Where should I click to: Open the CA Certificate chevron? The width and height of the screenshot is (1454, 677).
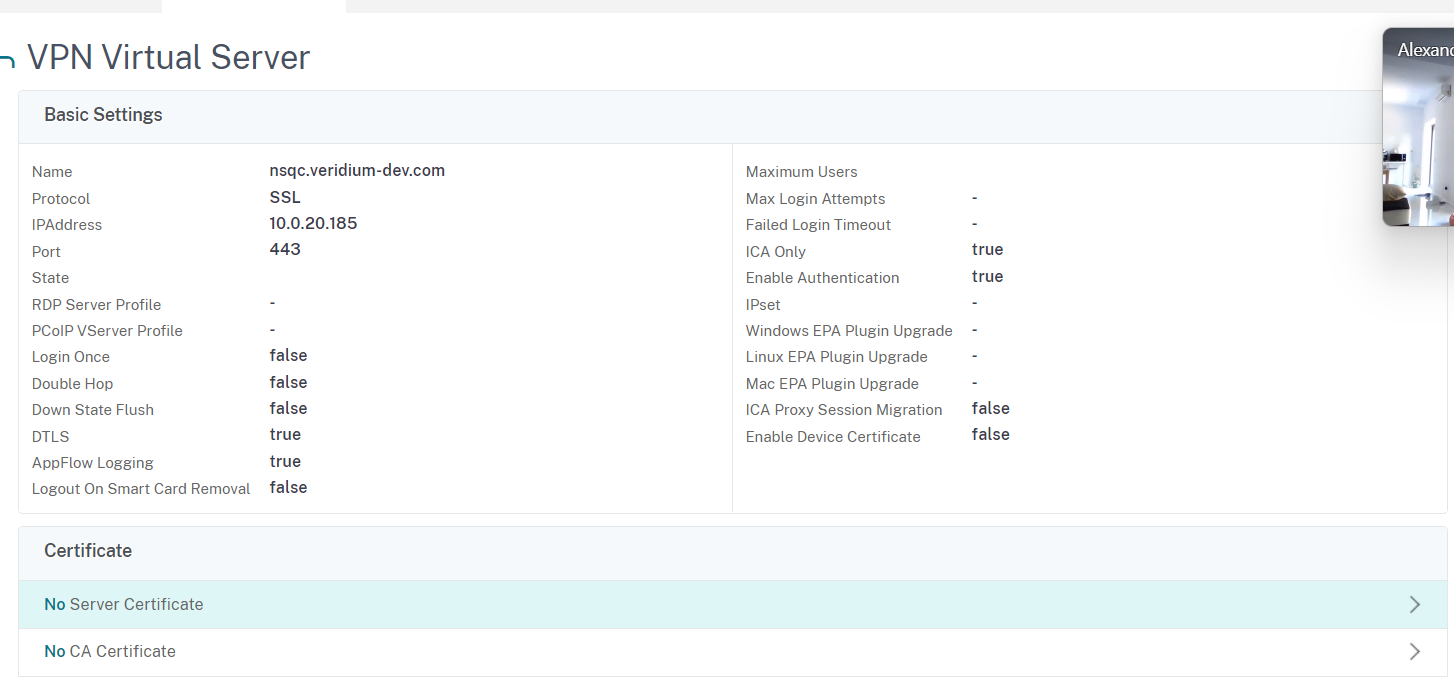pyautogui.click(x=1414, y=651)
